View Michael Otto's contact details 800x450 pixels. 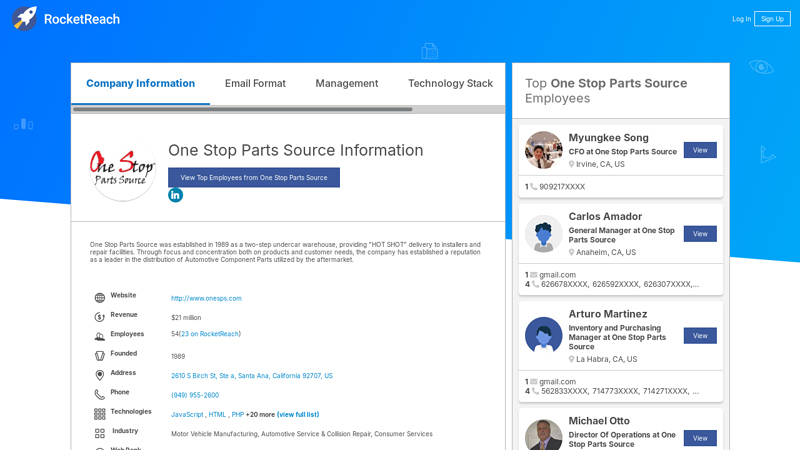700,438
